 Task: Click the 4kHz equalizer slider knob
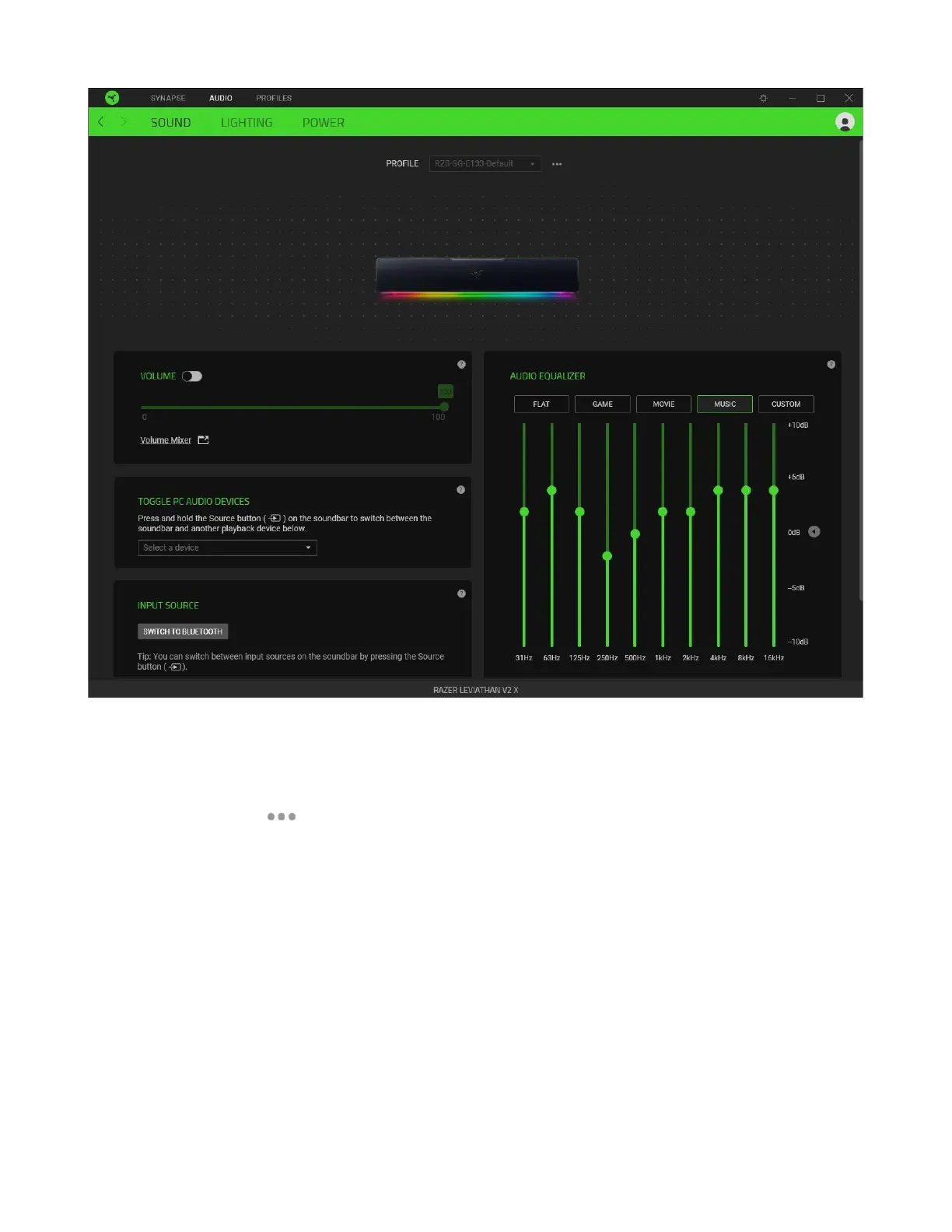(718, 490)
